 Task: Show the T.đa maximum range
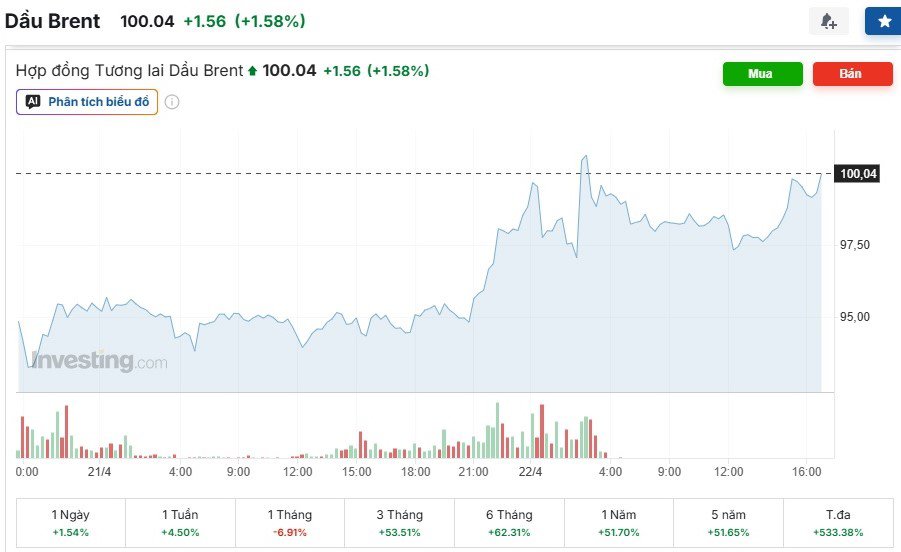(838, 523)
